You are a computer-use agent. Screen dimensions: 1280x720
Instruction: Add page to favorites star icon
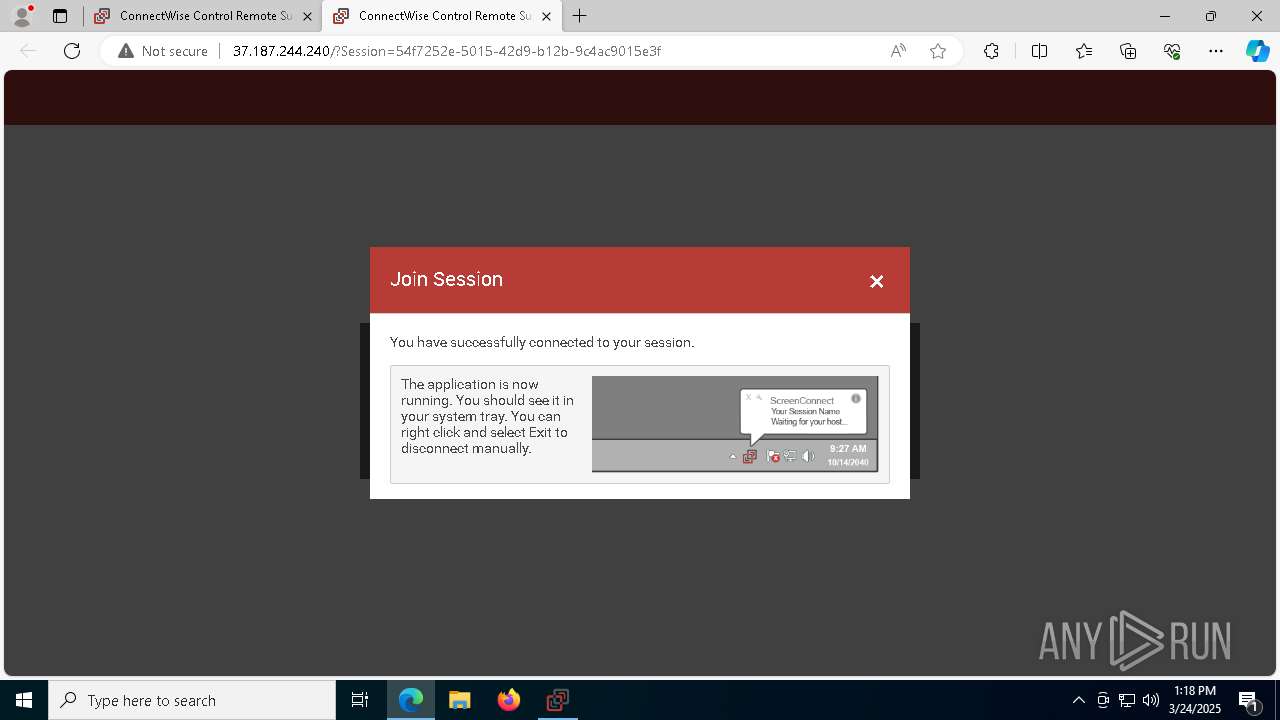[938, 51]
